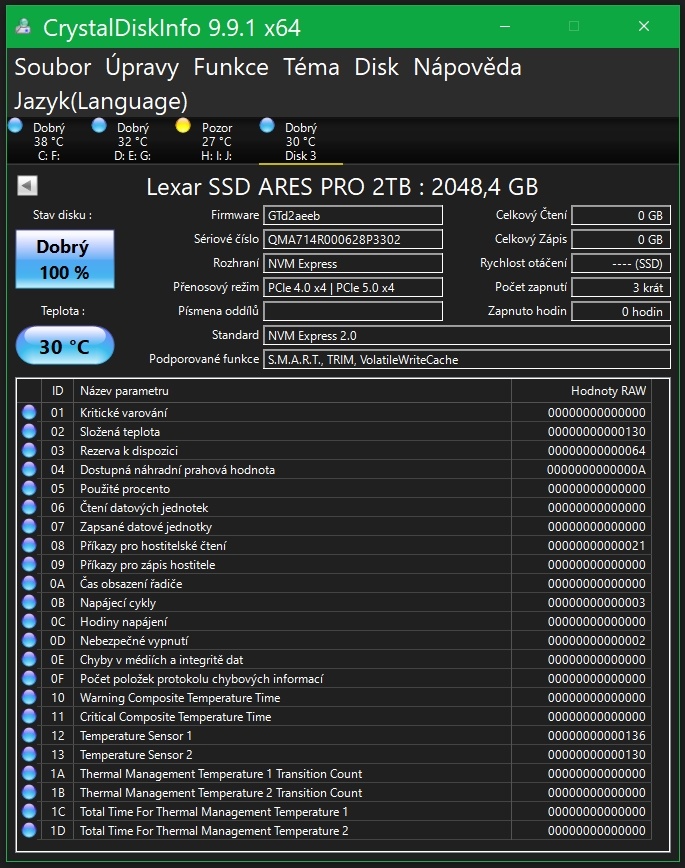Click status icon for Rezerva k dispozici row

(x=29, y=451)
